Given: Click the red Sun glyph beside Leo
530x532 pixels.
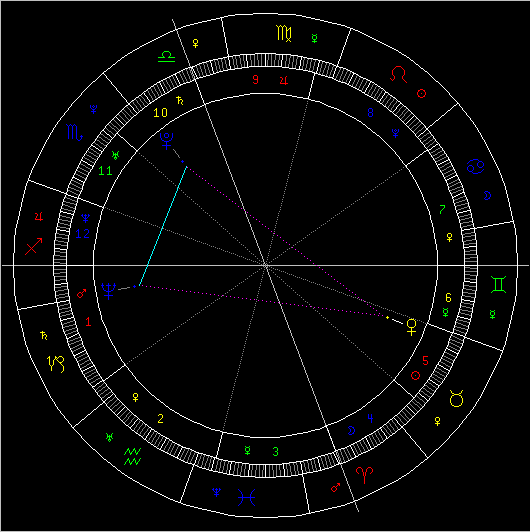Looking at the screenshot, I should pos(421,94).
